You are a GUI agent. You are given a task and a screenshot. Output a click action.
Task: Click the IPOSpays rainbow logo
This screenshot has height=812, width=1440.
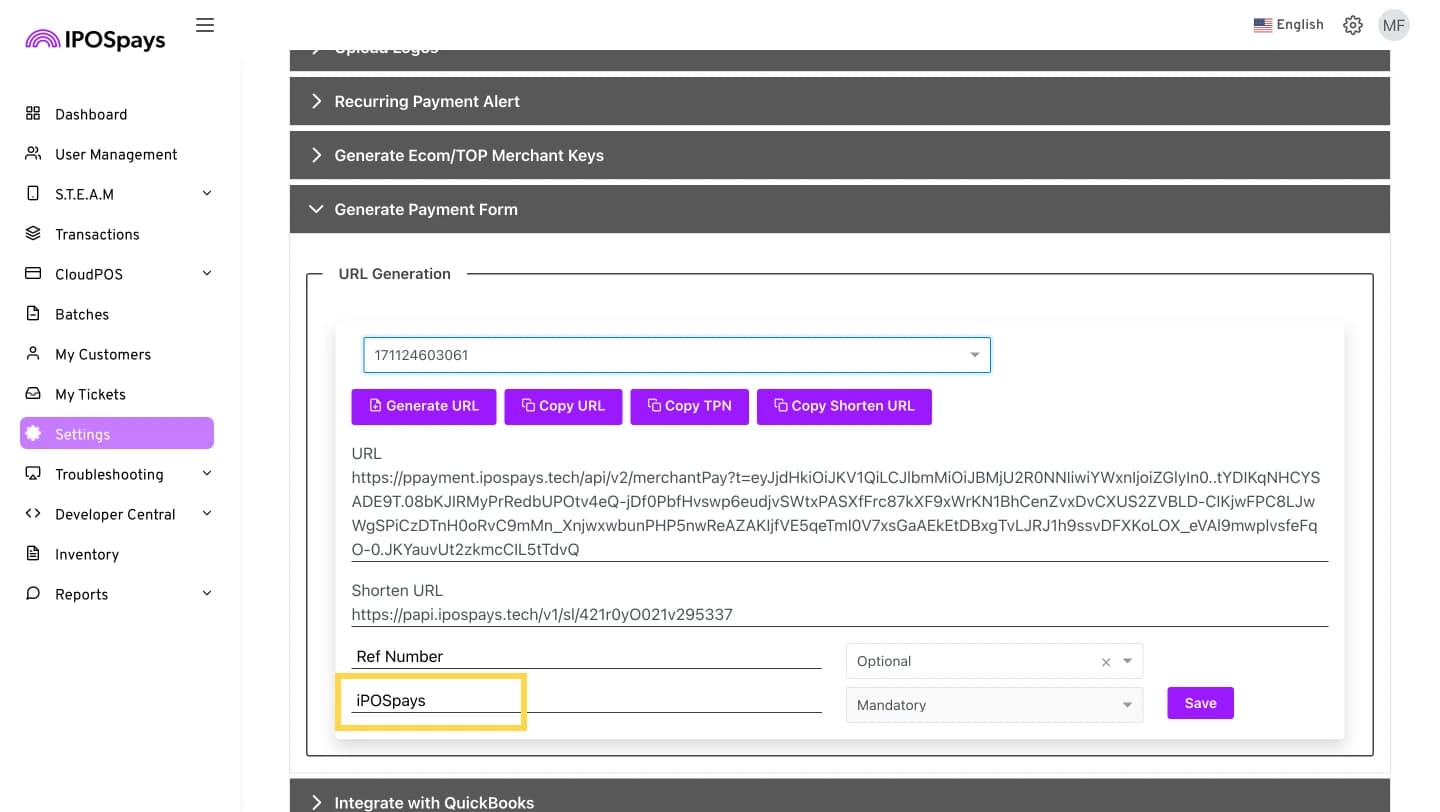95,39
